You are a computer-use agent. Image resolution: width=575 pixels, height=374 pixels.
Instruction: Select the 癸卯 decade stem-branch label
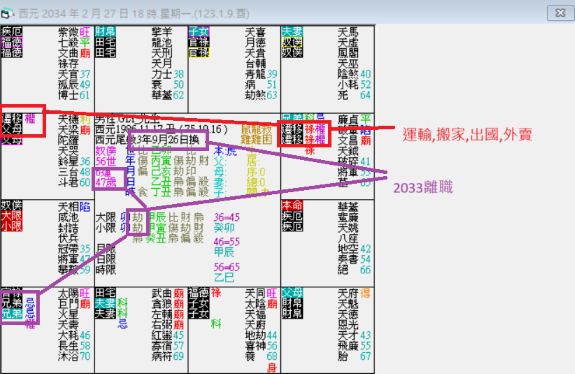click(x=224, y=228)
